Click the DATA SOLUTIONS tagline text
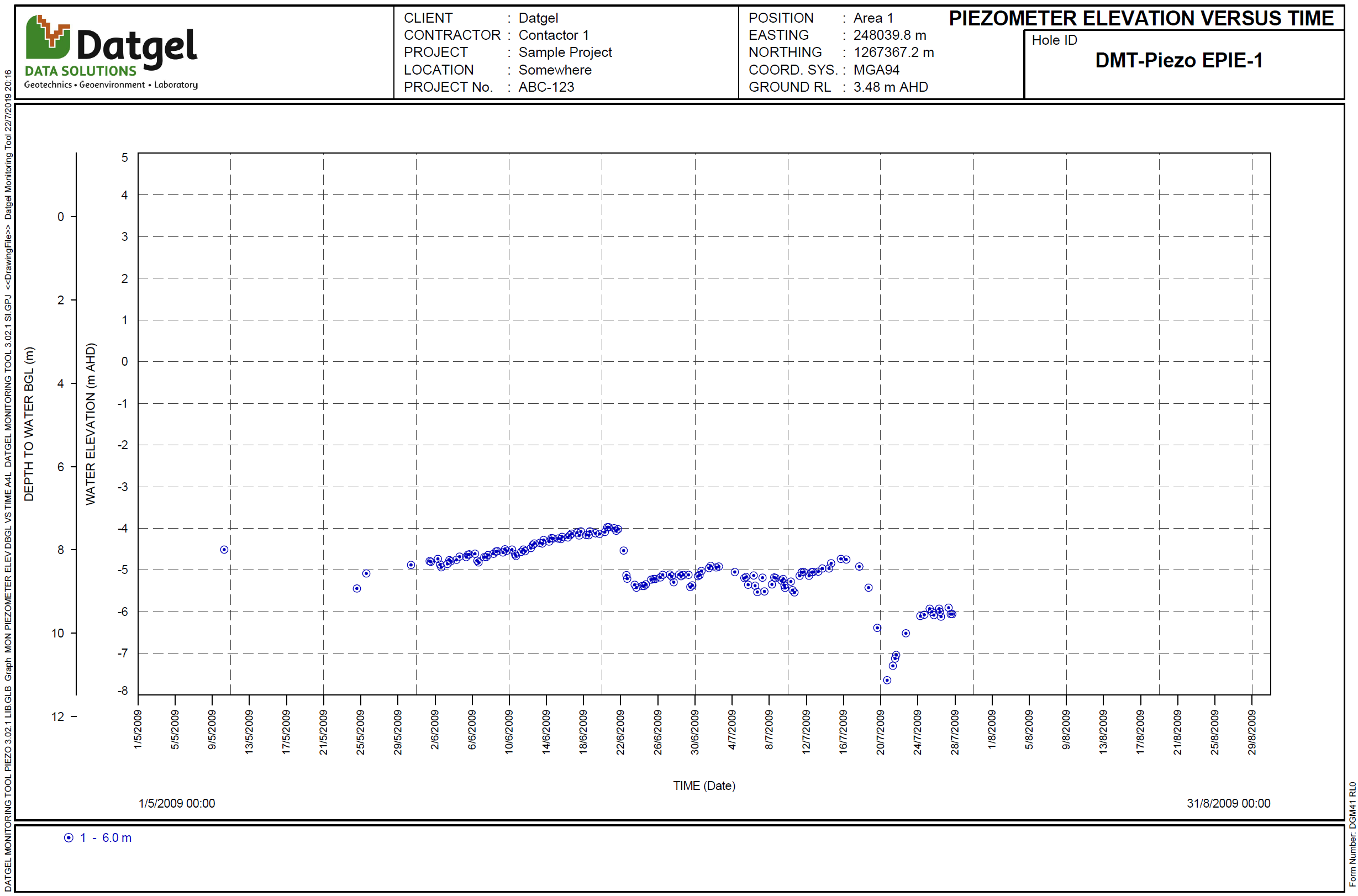The image size is (1358, 896). pyautogui.click(x=81, y=71)
